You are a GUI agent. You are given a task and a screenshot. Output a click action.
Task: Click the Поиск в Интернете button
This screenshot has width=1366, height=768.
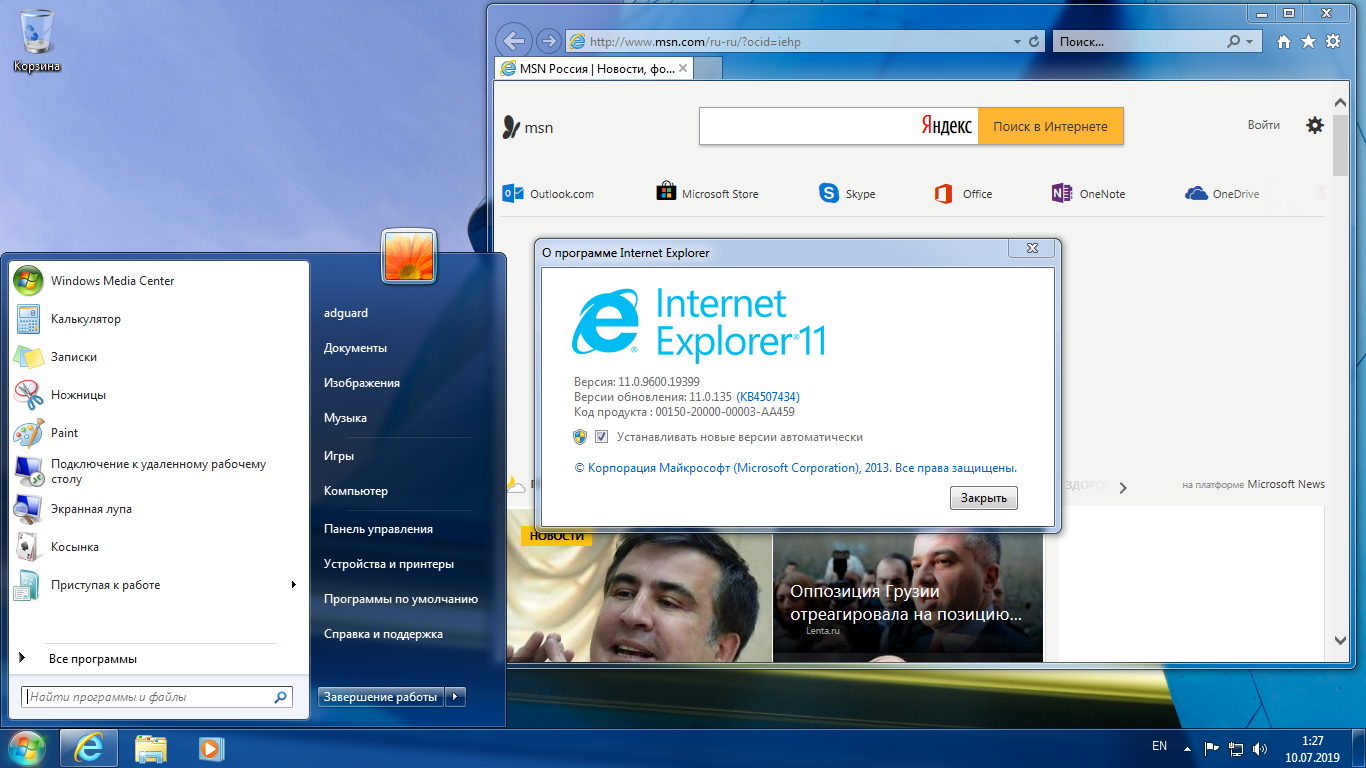[x=1050, y=127]
